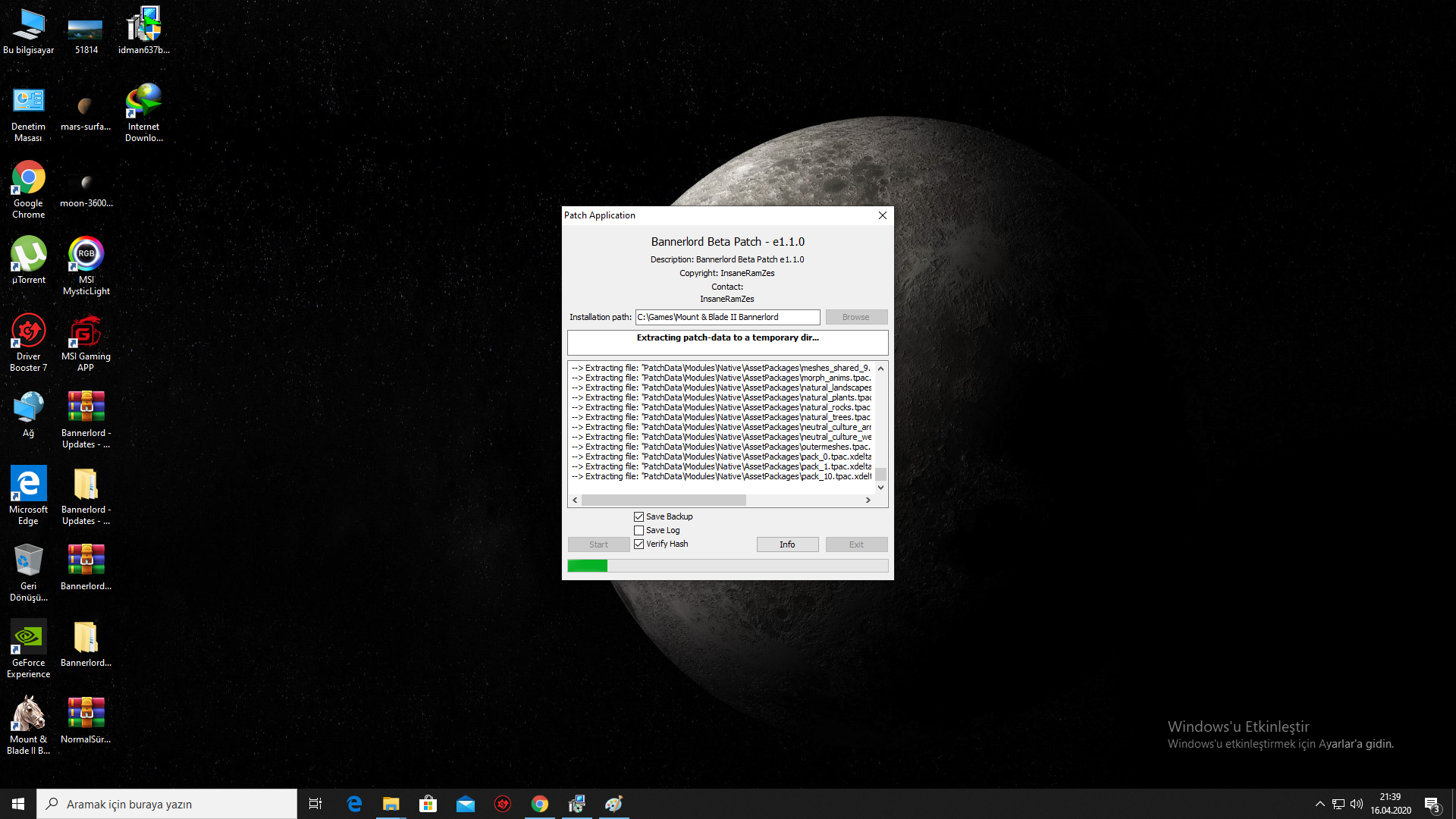Click the log's scroll right arrow
The image size is (1456, 819).
tap(868, 500)
